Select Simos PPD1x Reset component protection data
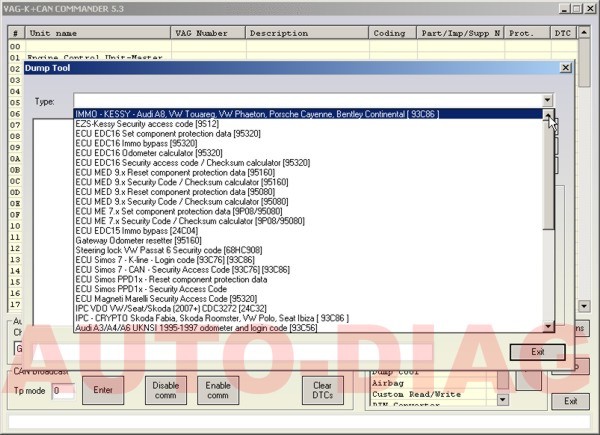The image size is (600, 435). click(x=308, y=280)
